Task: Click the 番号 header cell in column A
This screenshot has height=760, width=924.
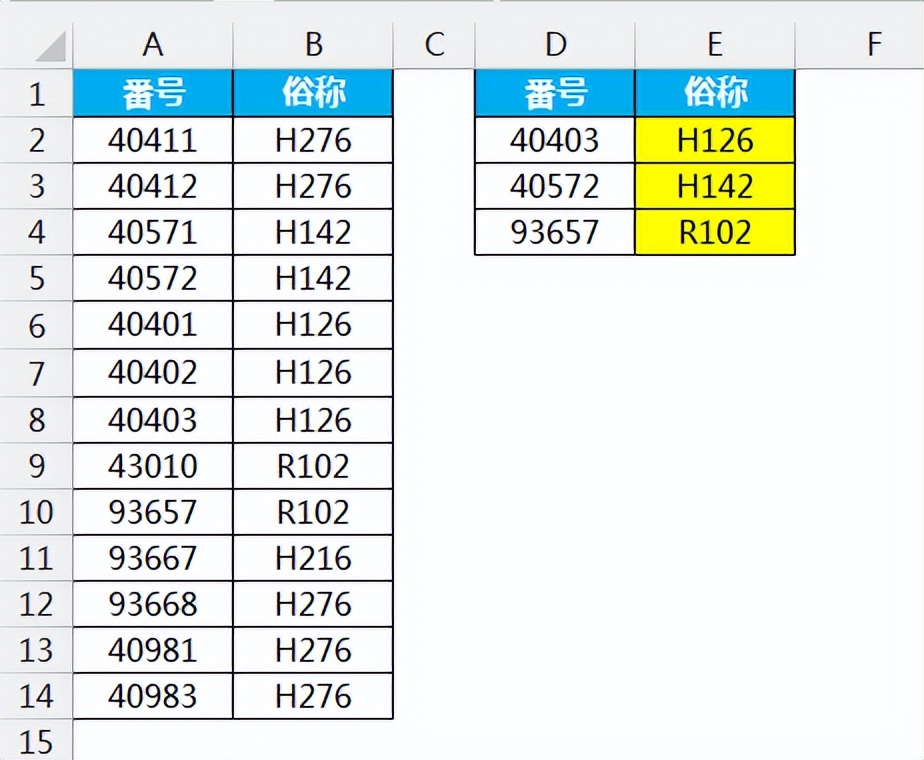Action: (153, 94)
